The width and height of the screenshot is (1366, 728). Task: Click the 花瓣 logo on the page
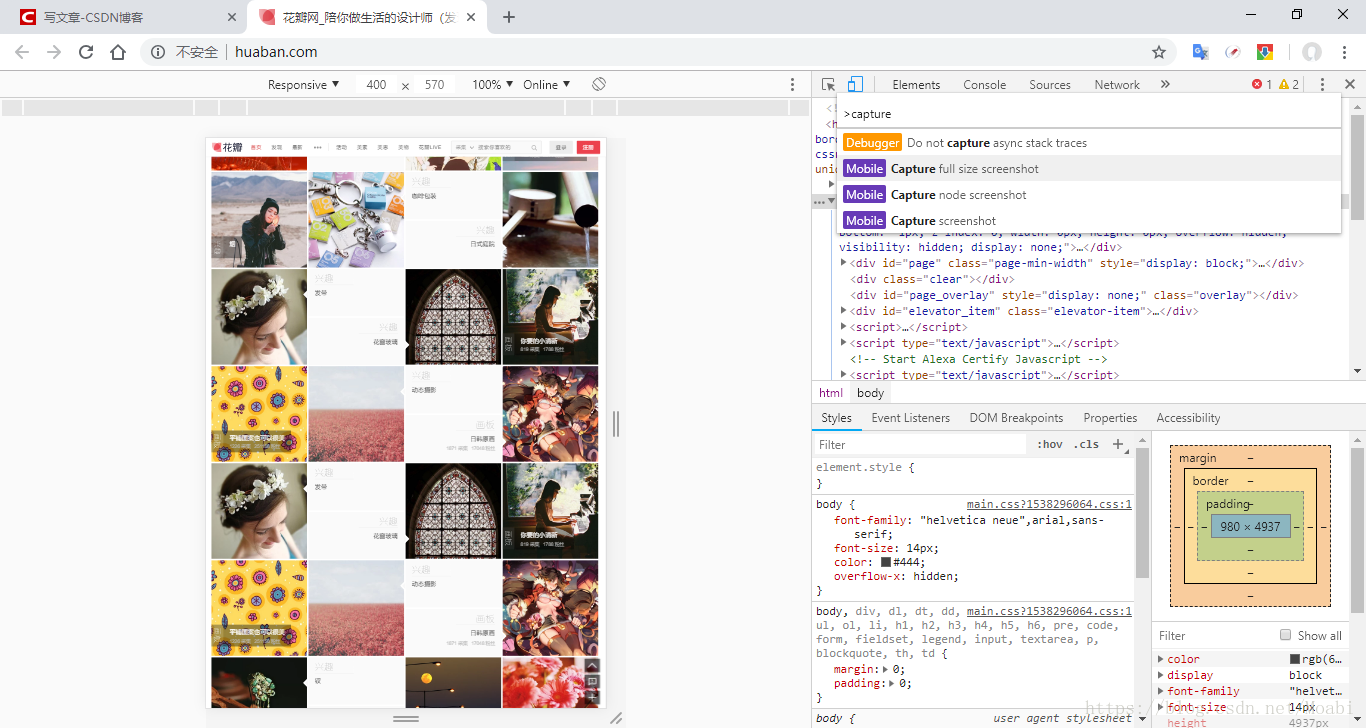point(228,147)
